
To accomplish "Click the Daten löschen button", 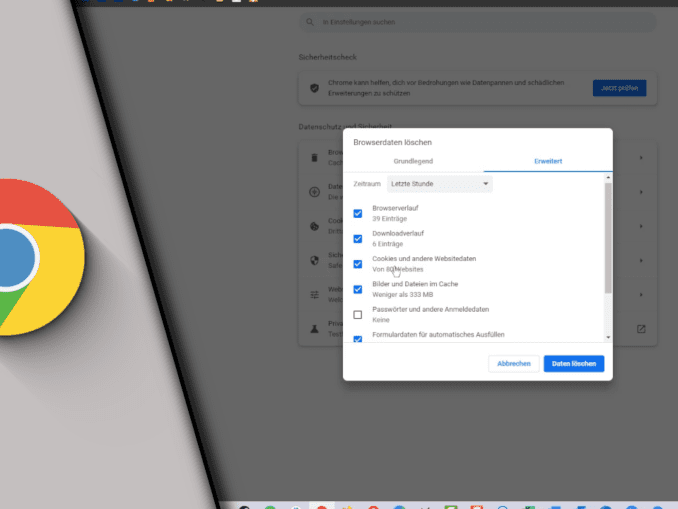I will 575,363.
